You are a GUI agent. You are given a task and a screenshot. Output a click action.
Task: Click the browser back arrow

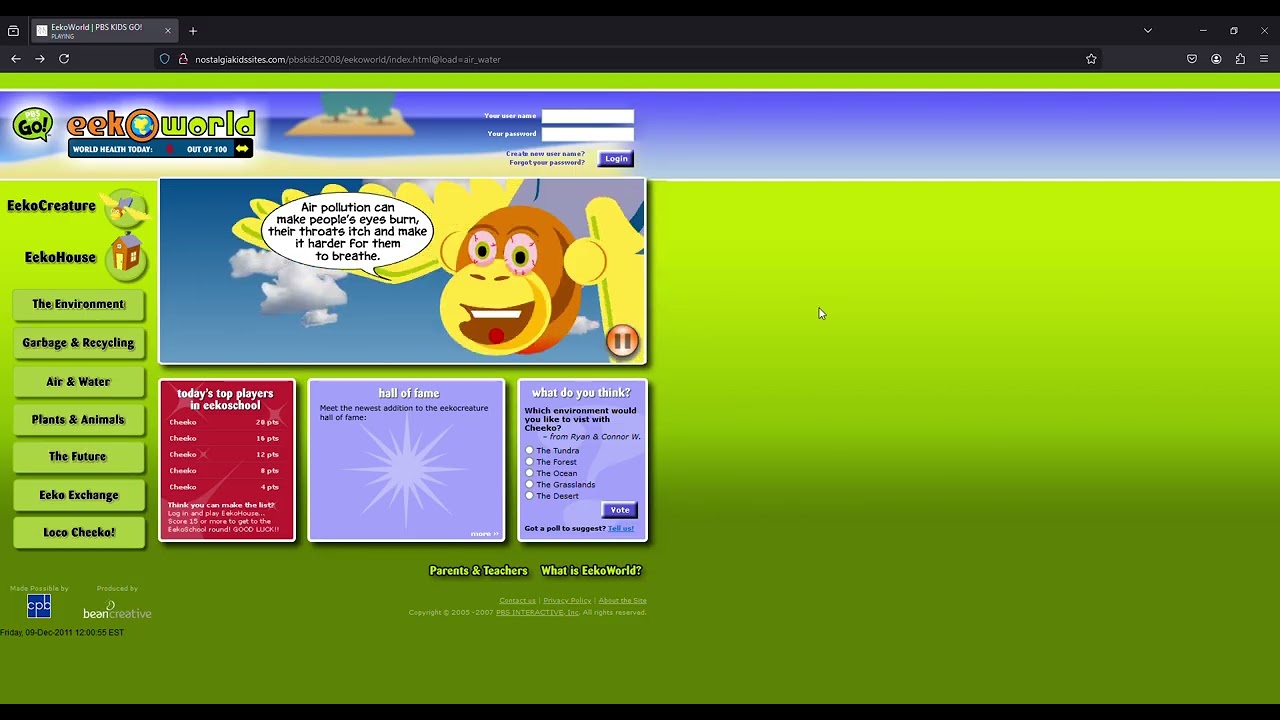pyautogui.click(x=16, y=59)
